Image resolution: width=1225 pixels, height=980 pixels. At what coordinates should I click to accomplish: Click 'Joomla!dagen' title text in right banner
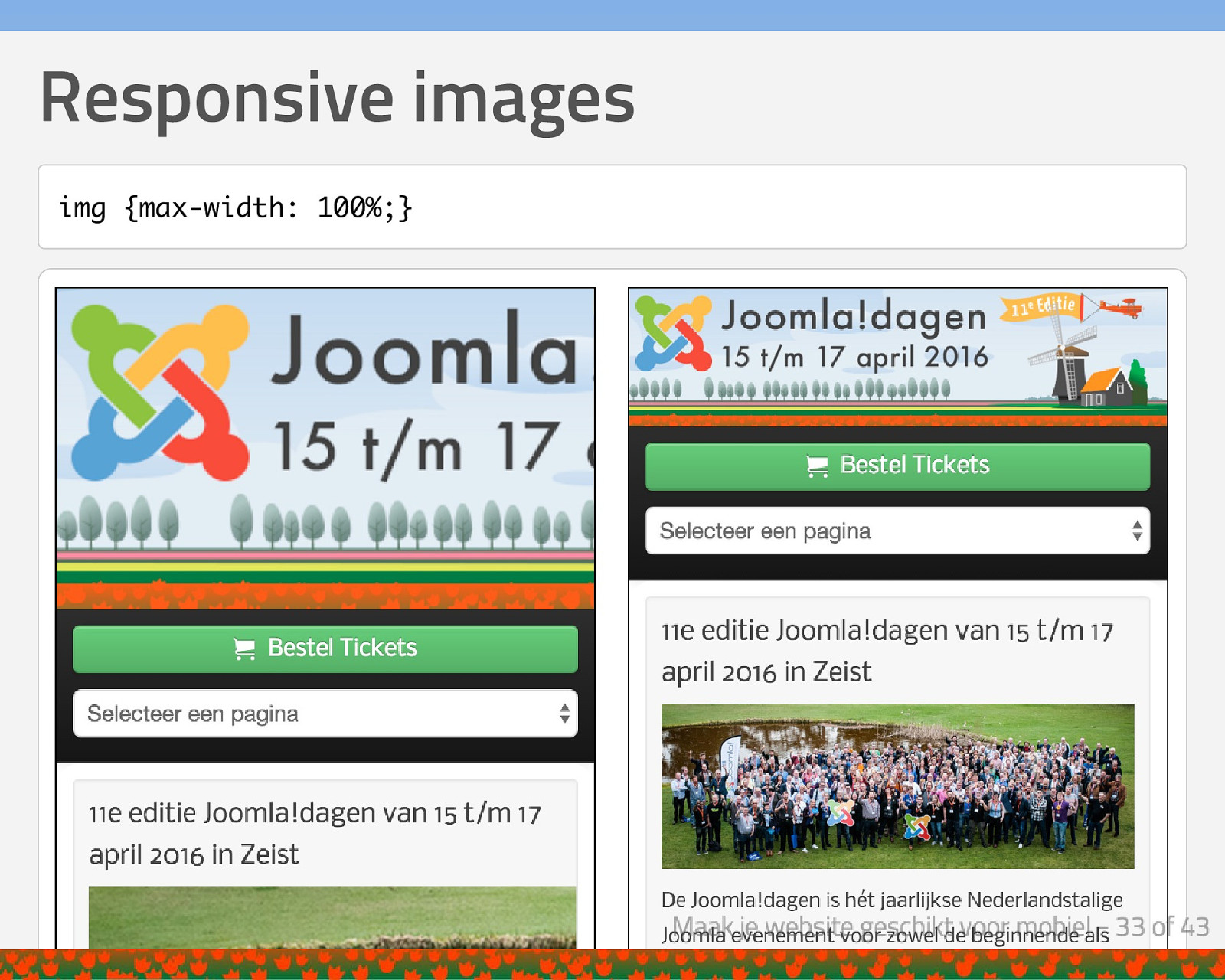click(x=854, y=316)
